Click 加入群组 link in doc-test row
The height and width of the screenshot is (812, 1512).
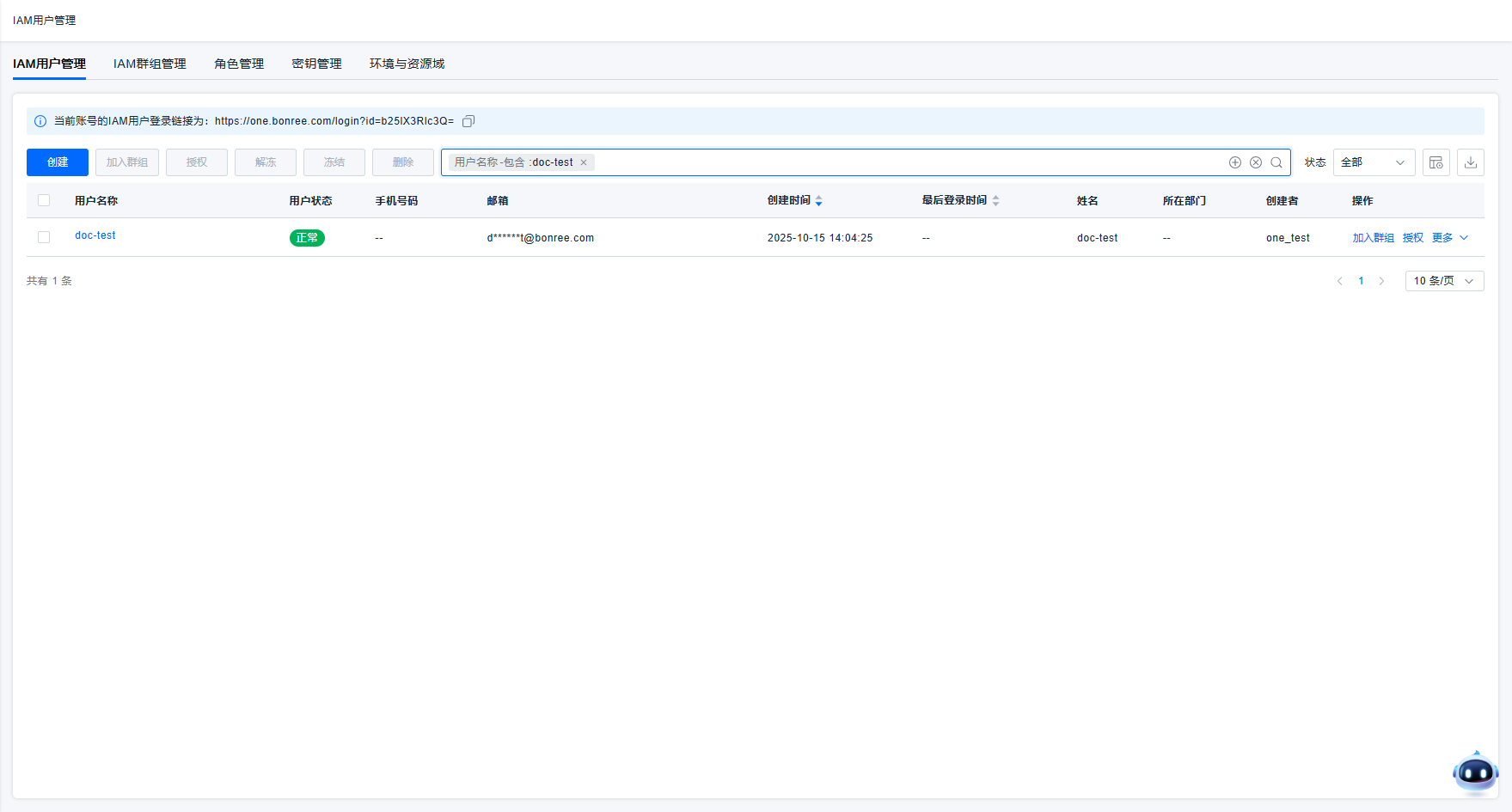[1373, 238]
